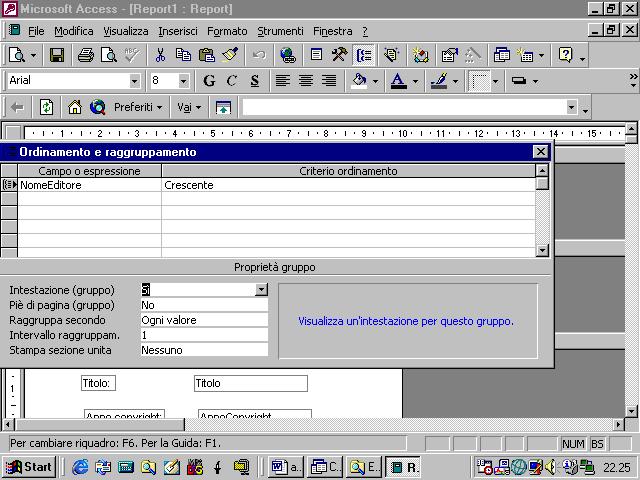Click the New Object icon

coord(525,55)
